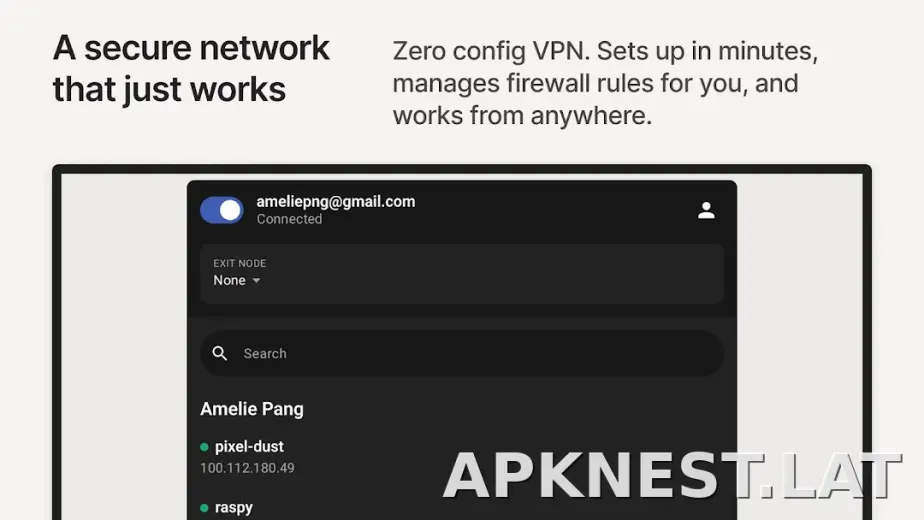
Task: Click the APKNEST.LAT watermark
Action: 672,475
